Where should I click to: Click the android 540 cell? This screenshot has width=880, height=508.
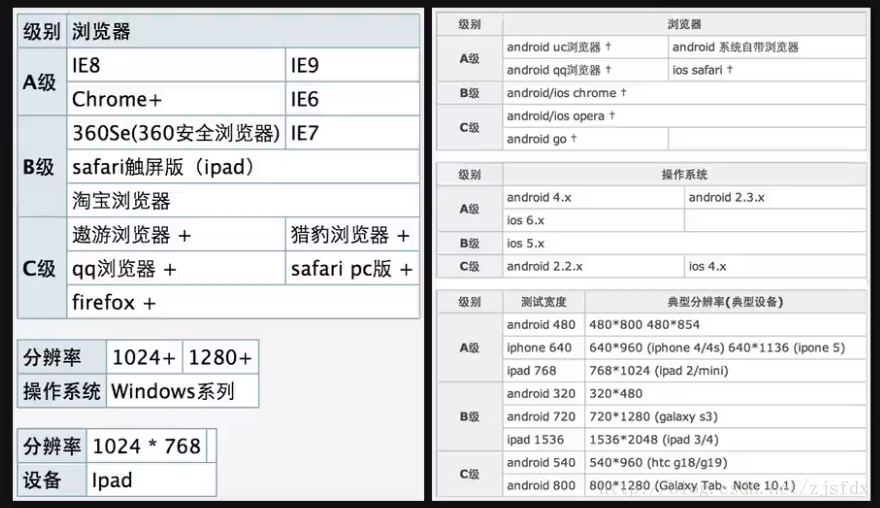pyautogui.click(x=544, y=463)
